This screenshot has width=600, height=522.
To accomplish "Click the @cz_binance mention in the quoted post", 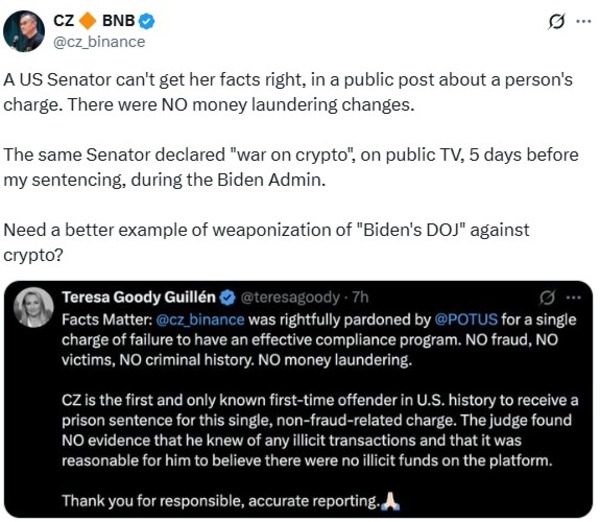I will [x=206, y=320].
